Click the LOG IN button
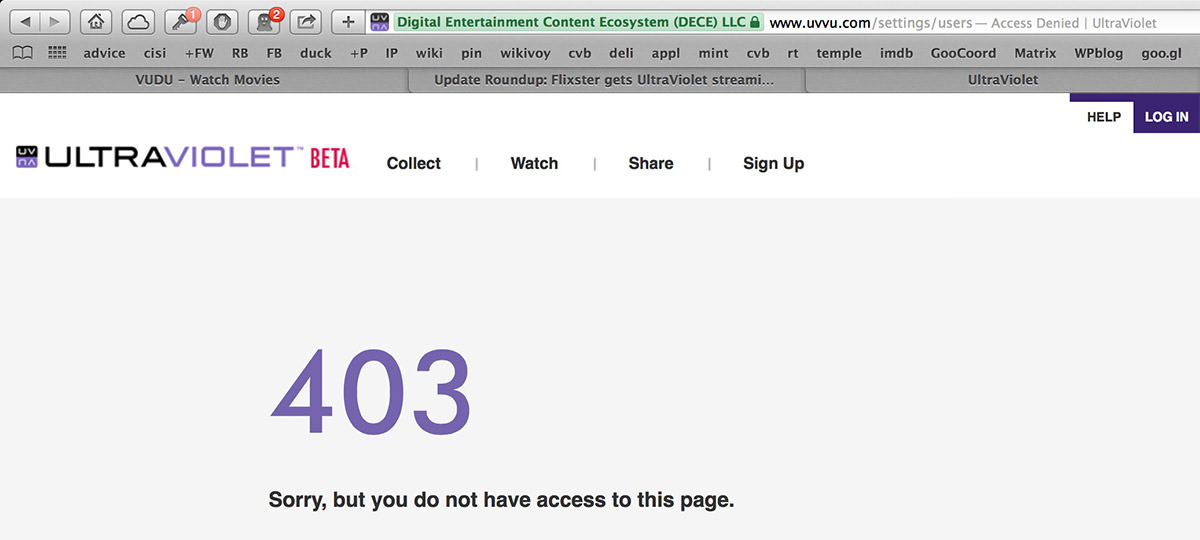This screenshot has height=540, width=1200. [1167, 116]
